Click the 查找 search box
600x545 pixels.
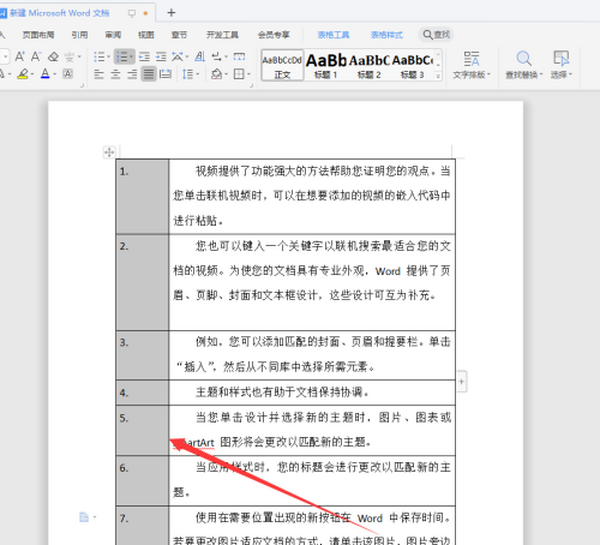pos(436,35)
